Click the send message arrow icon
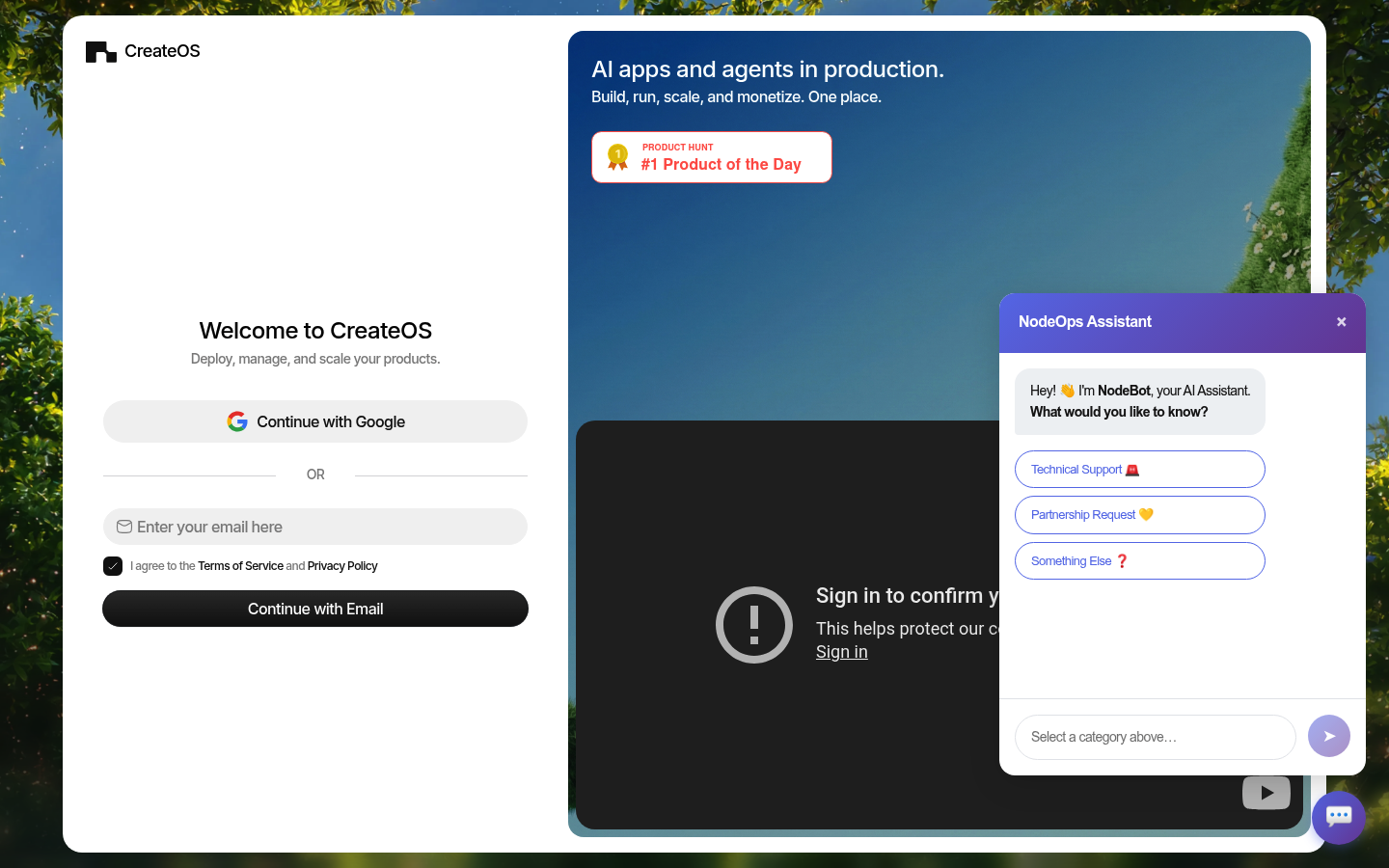 (1329, 736)
